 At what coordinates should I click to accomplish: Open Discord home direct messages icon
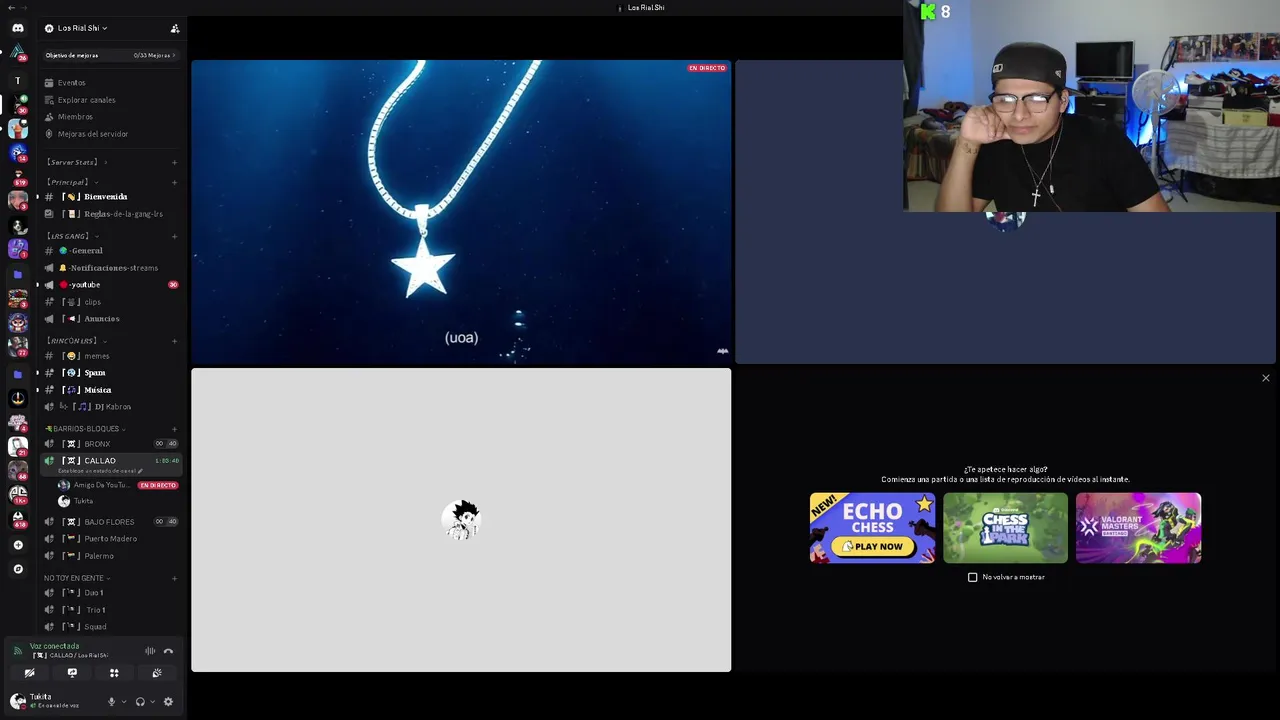[17, 28]
